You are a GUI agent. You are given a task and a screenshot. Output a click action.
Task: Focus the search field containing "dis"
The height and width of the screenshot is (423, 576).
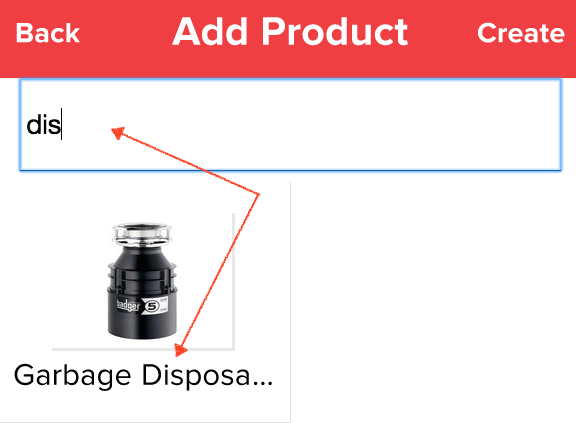290,125
